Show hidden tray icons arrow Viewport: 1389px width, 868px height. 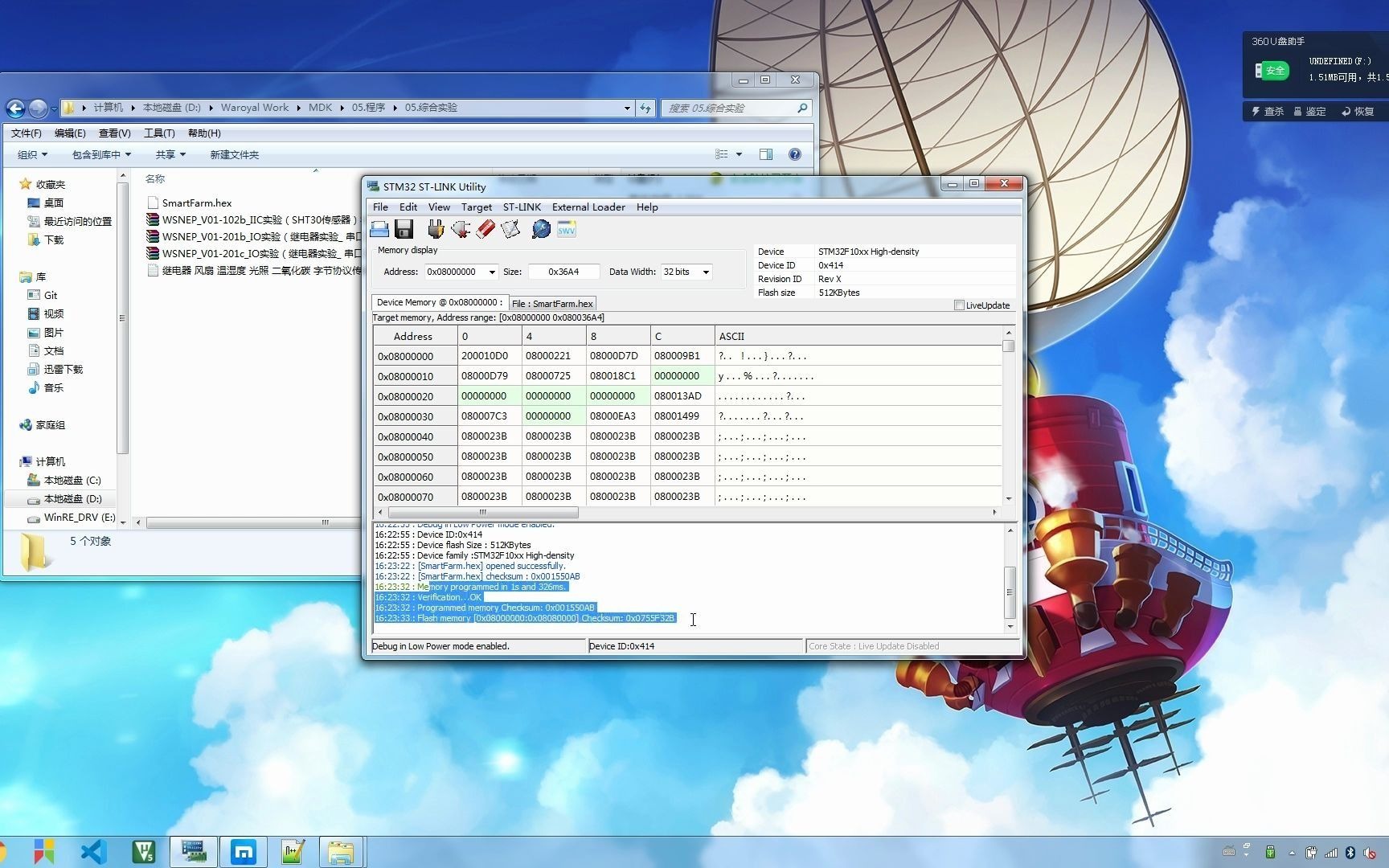[1292, 853]
